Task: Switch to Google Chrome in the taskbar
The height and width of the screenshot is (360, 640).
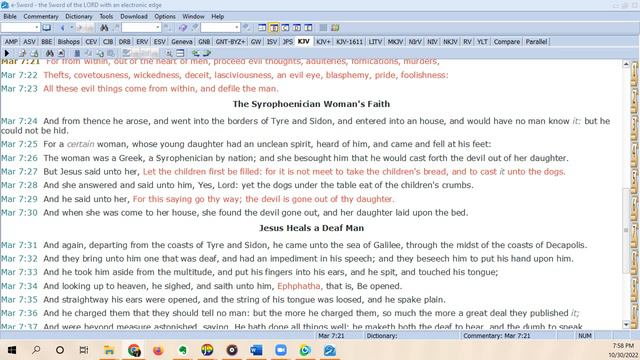Action: [x=134, y=350]
